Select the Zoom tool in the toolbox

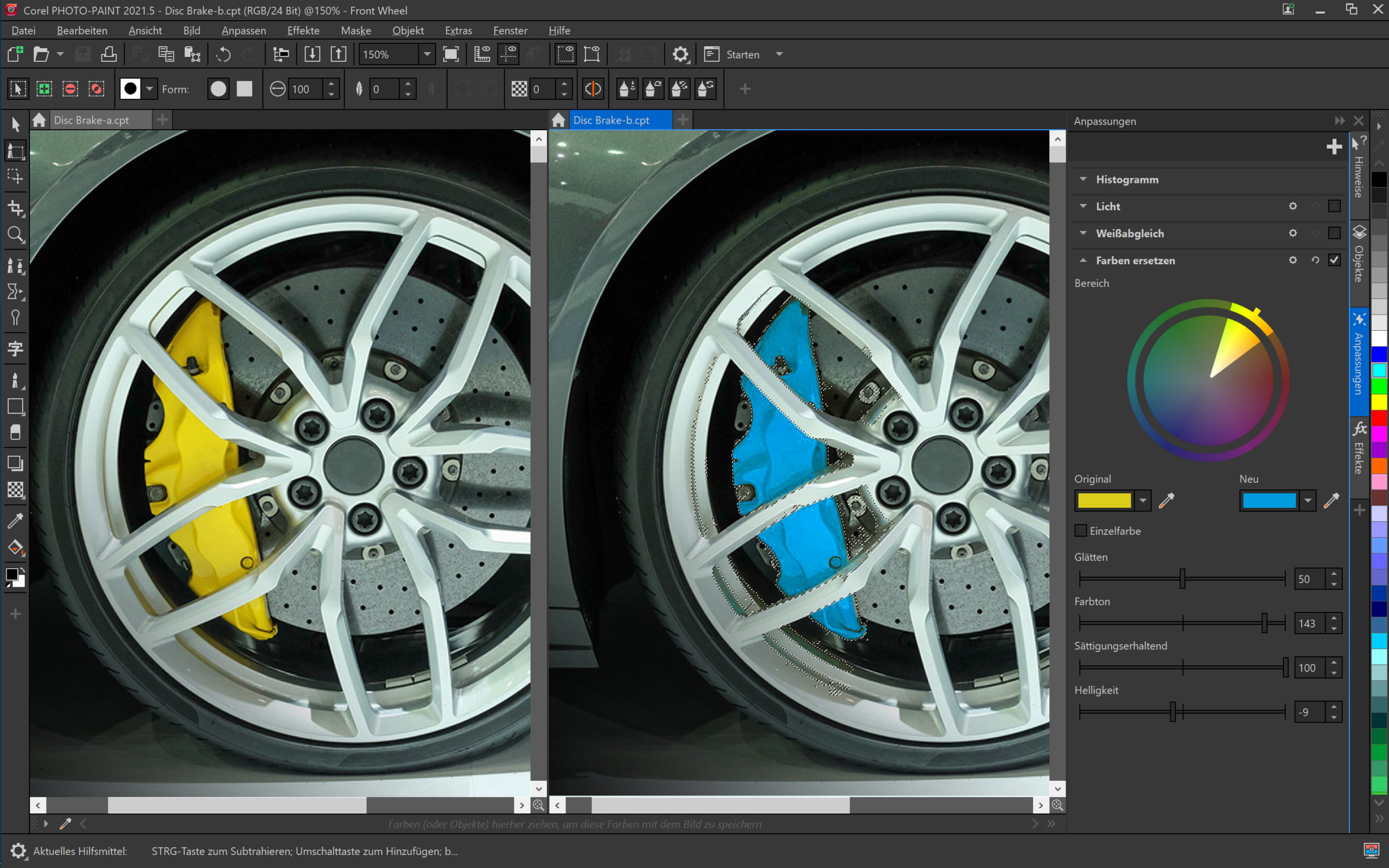coord(16,235)
